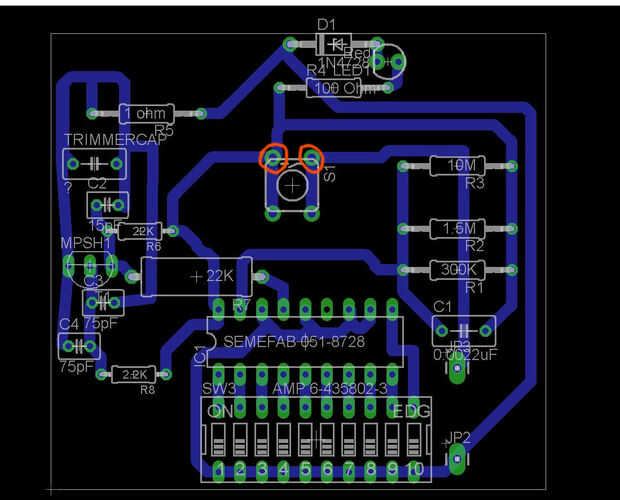Select the C1 0.0022uF capacitor
The width and height of the screenshot is (620, 500).
click(x=464, y=330)
